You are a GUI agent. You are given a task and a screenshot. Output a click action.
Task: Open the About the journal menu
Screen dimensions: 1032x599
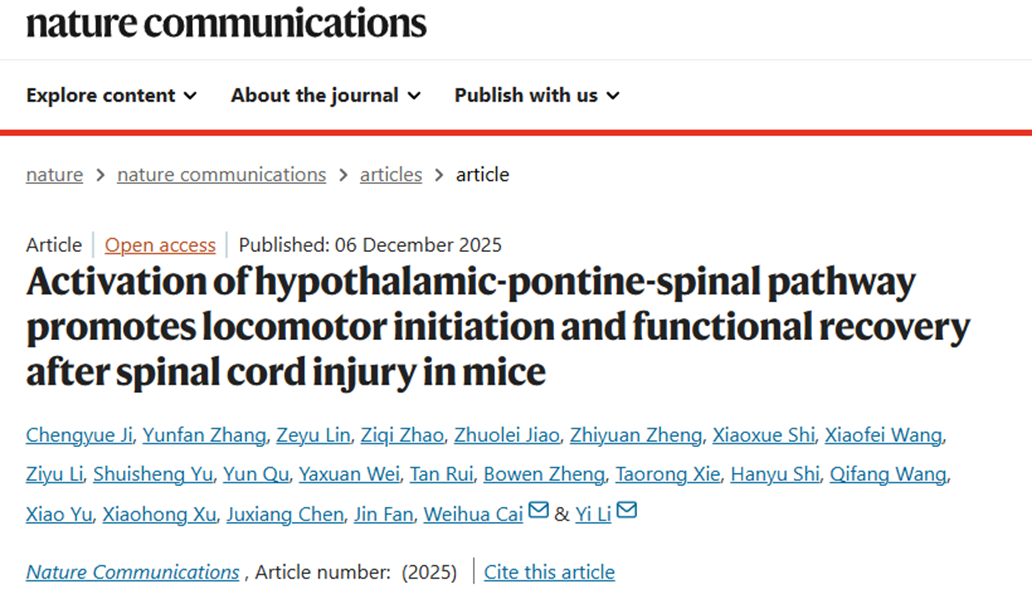coord(326,95)
